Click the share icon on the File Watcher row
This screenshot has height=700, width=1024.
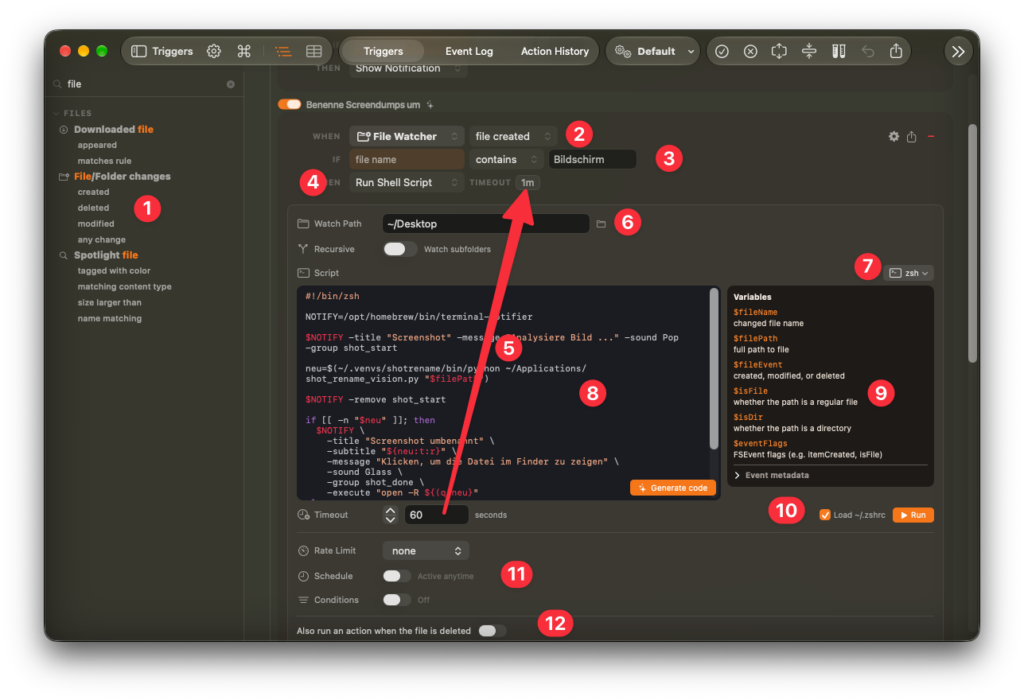coord(912,136)
